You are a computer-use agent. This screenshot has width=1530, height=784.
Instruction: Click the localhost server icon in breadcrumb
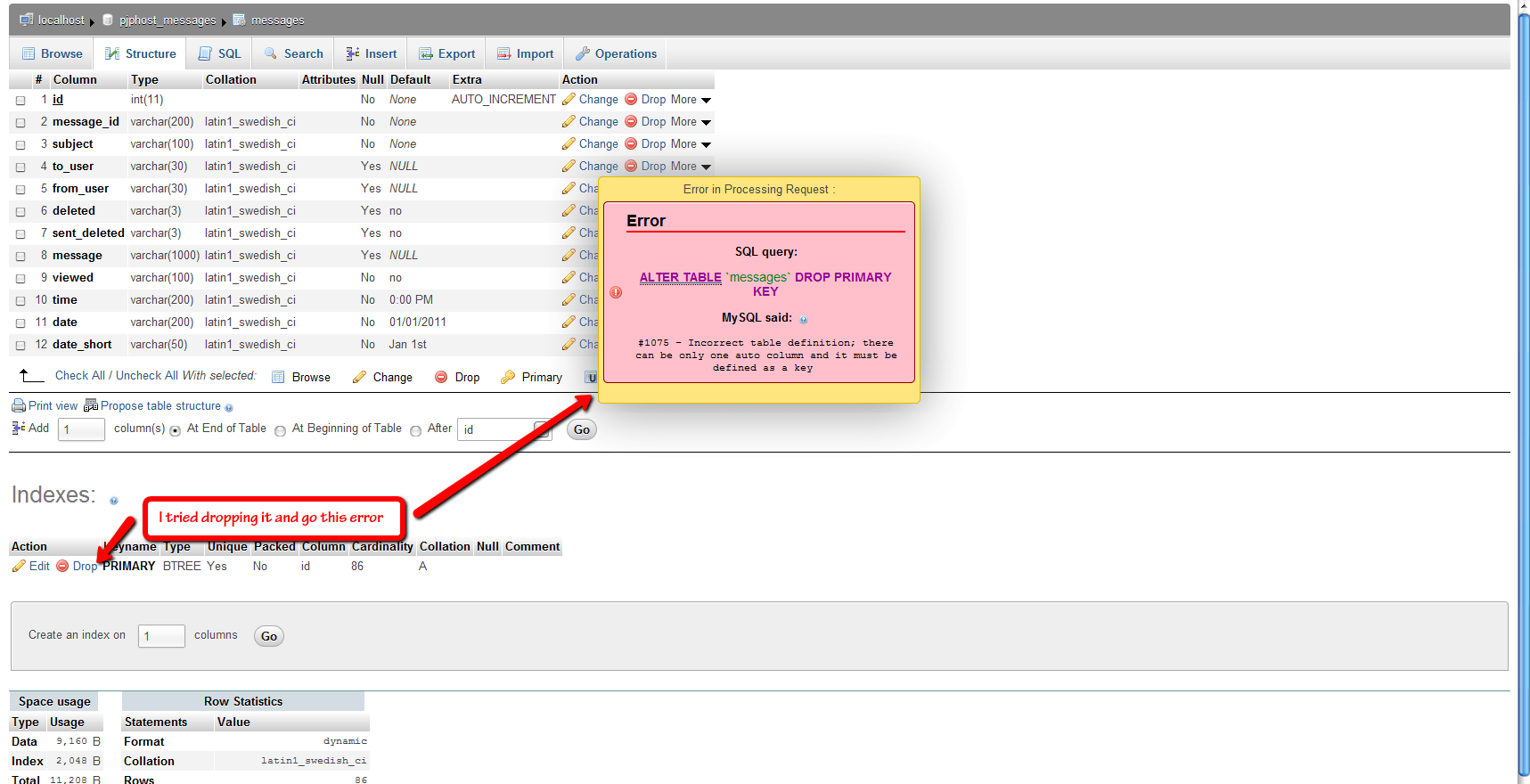coord(27,20)
